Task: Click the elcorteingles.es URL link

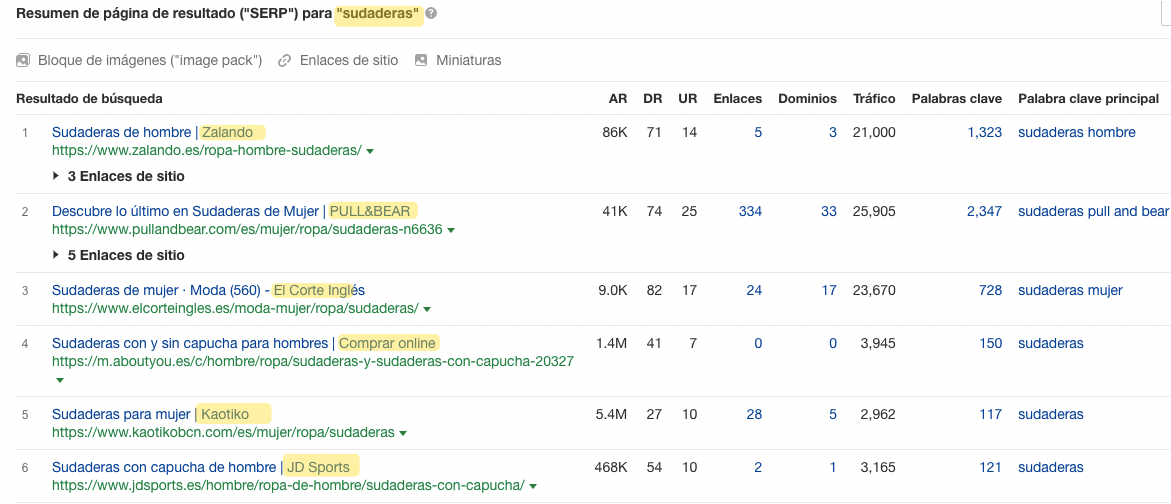Action: click(235, 308)
